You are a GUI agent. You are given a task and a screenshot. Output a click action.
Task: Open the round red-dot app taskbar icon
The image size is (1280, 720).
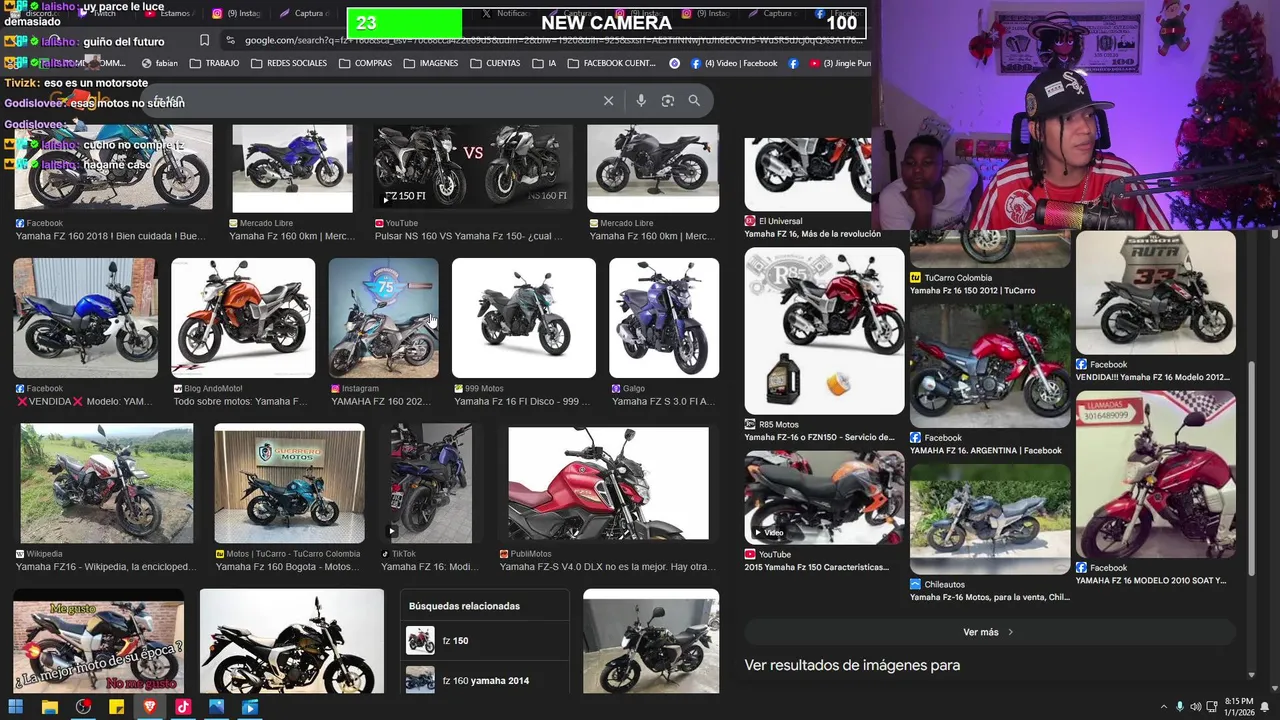point(83,707)
